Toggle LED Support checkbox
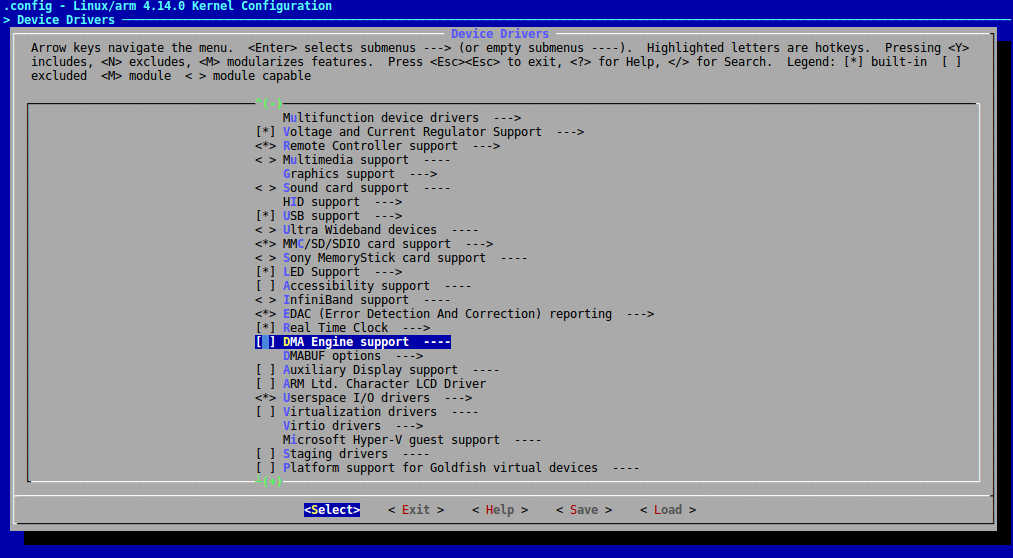The height and width of the screenshot is (558, 1013). 266,272
